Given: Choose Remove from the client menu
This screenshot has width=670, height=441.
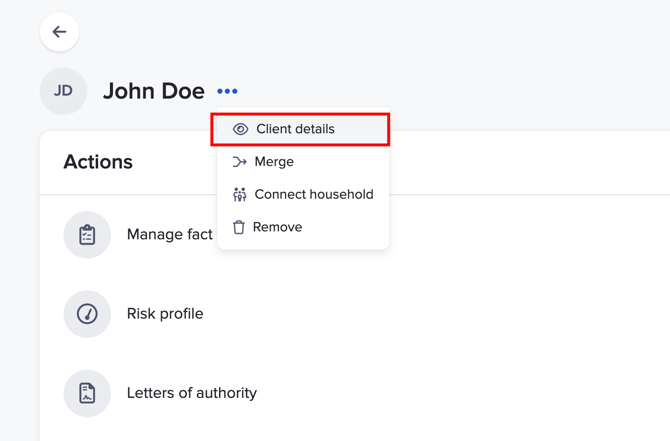Looking at the screenshot, I should pos(277,227).
